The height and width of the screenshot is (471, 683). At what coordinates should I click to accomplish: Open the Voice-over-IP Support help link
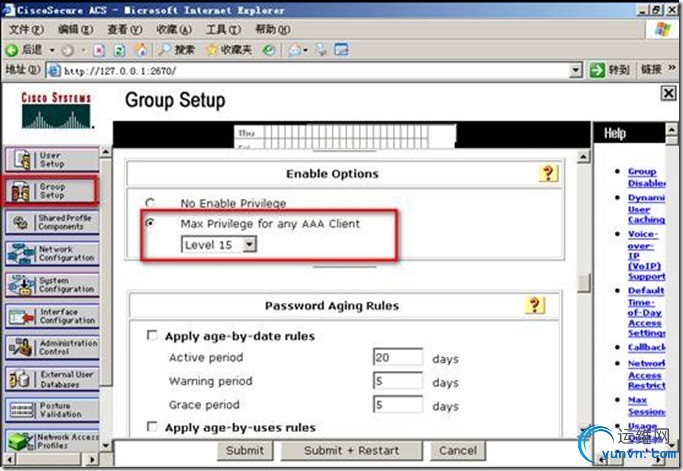tap(646, 255)
